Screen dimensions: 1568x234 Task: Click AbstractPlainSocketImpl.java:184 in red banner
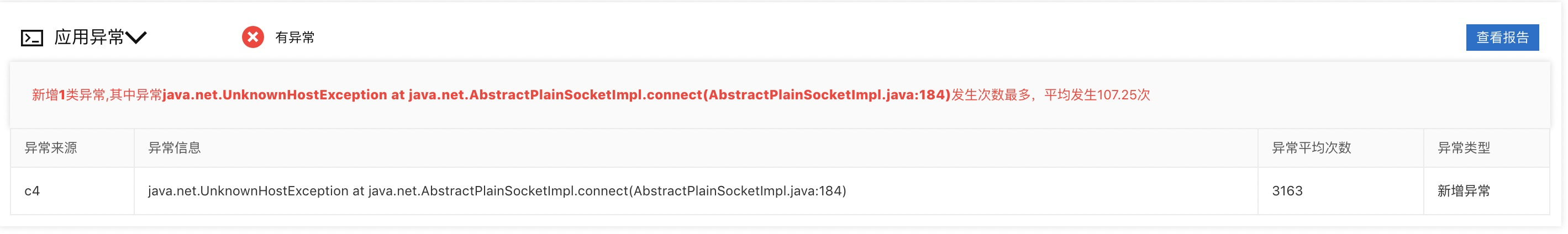(826, 95)
